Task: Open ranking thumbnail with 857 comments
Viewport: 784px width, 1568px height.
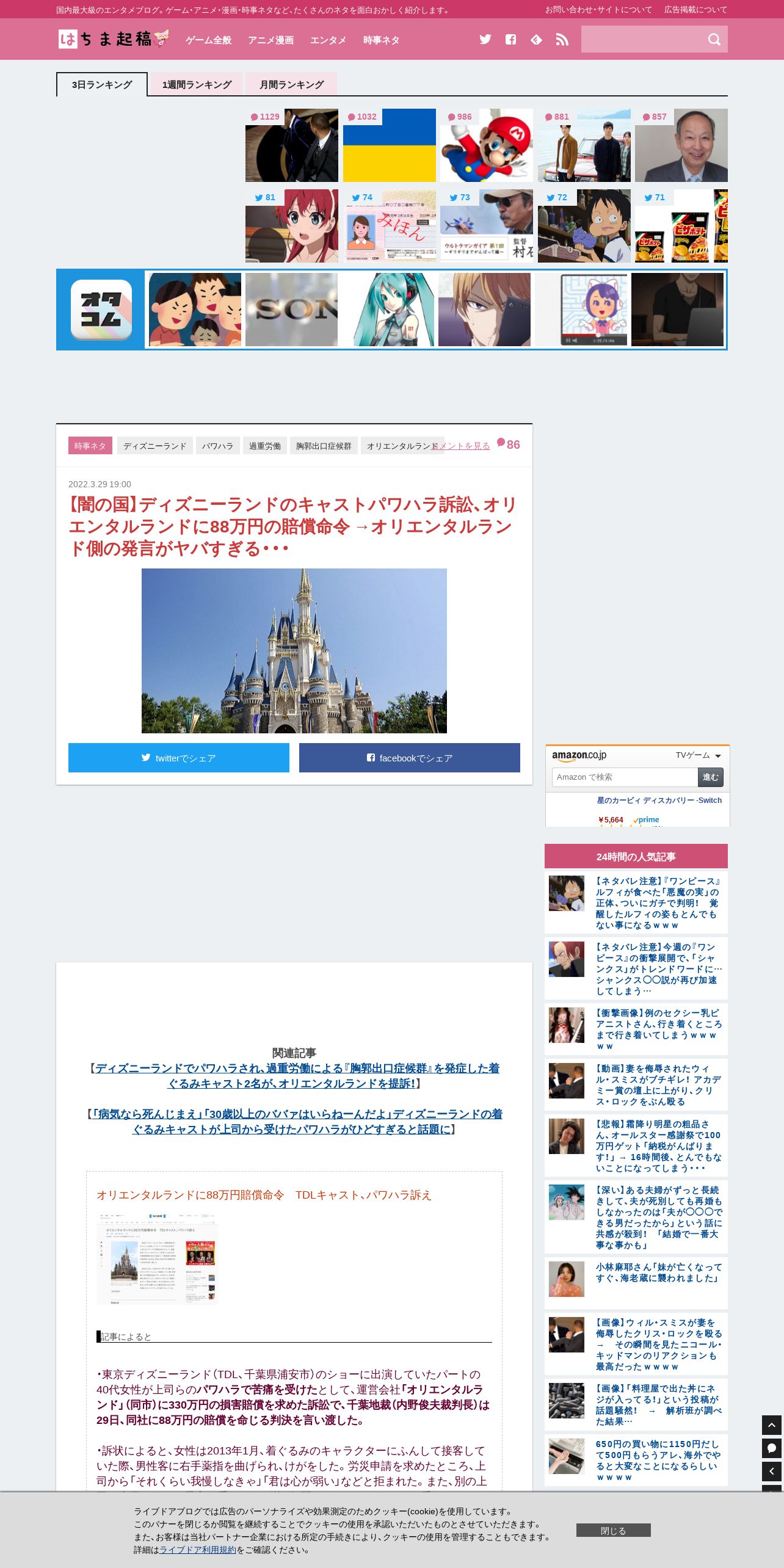Action: [x=681, y=145]
